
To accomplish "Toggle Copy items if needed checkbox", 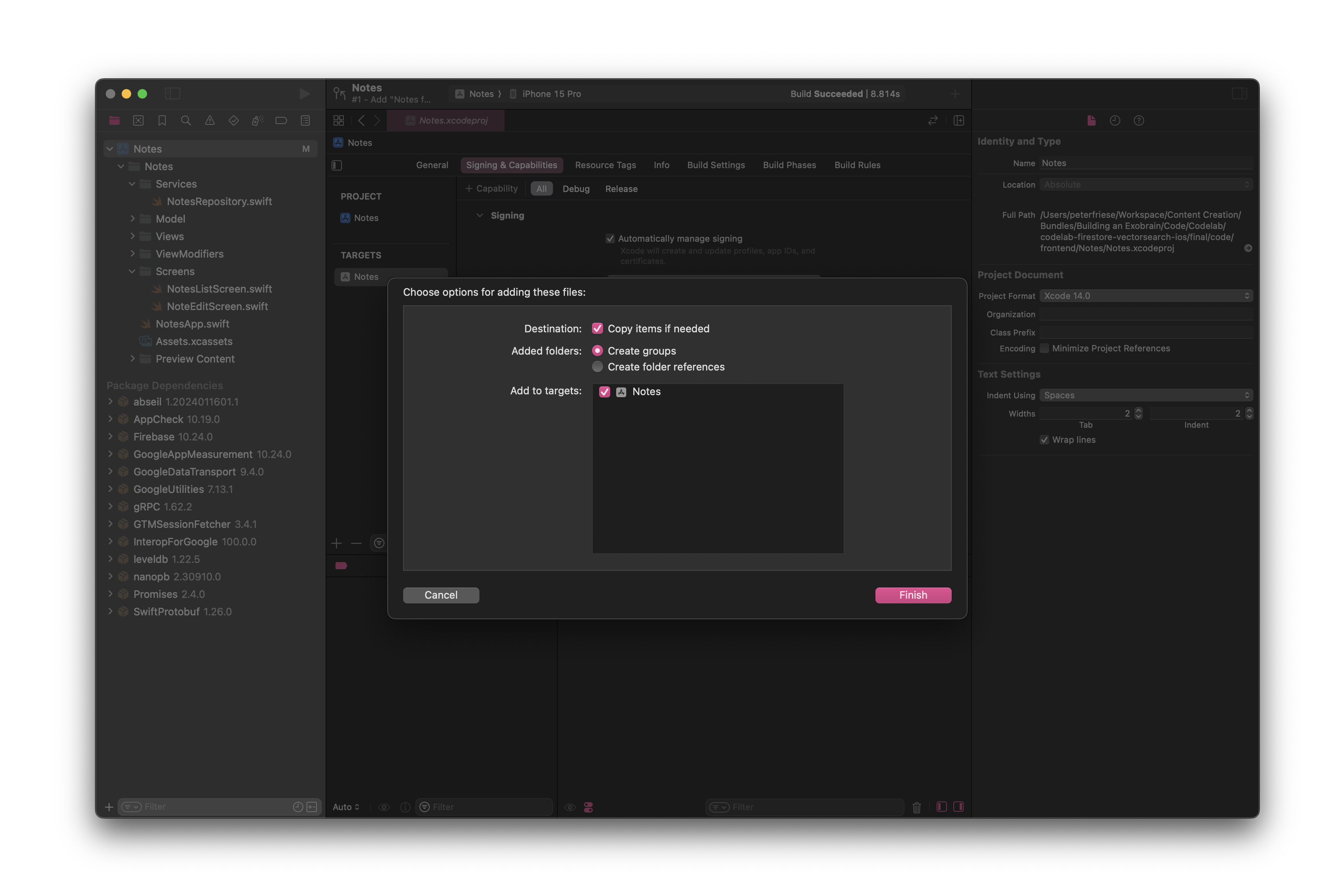I will (597, 328).
